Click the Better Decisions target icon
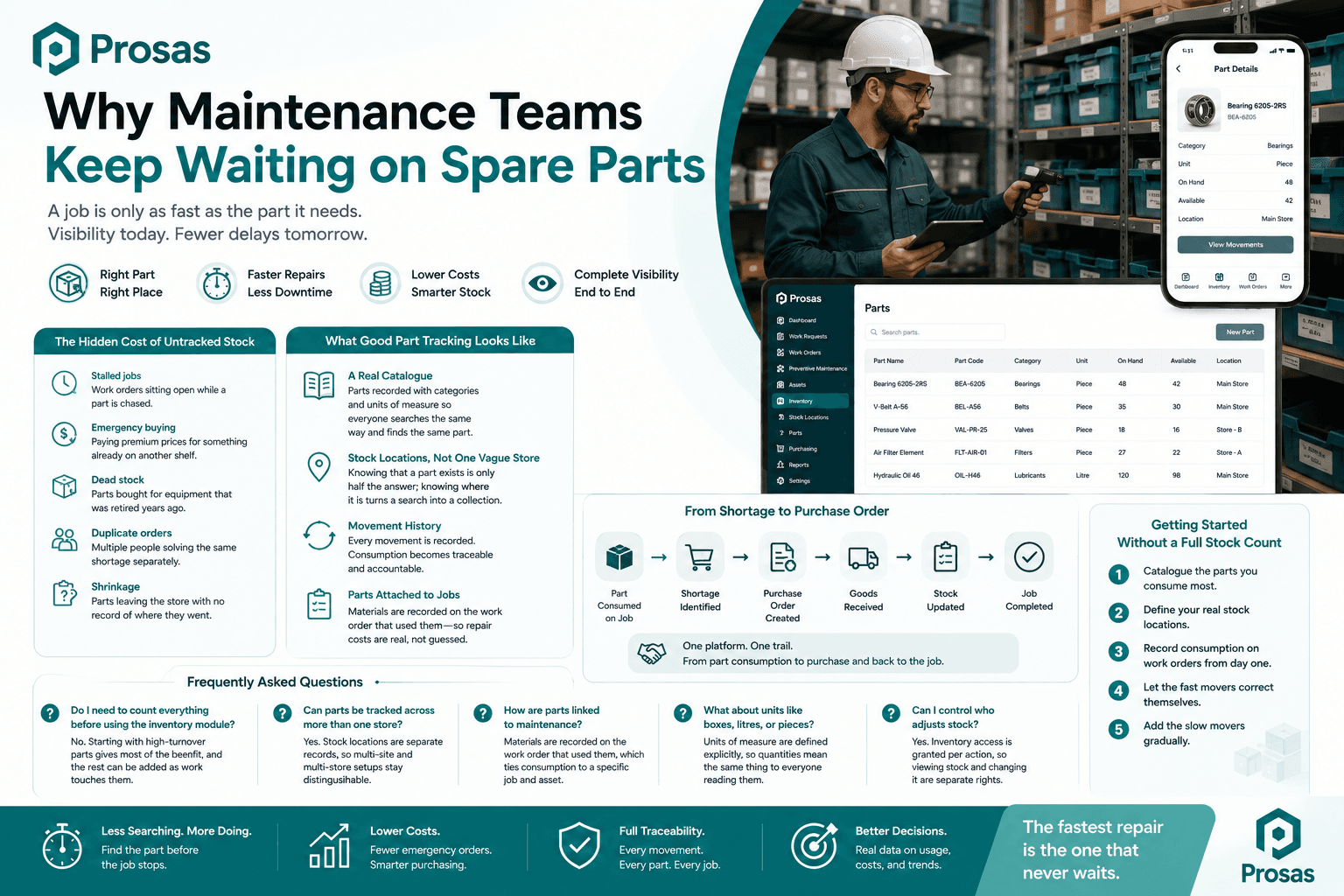The image size is (1344, 896). point(814,846)
